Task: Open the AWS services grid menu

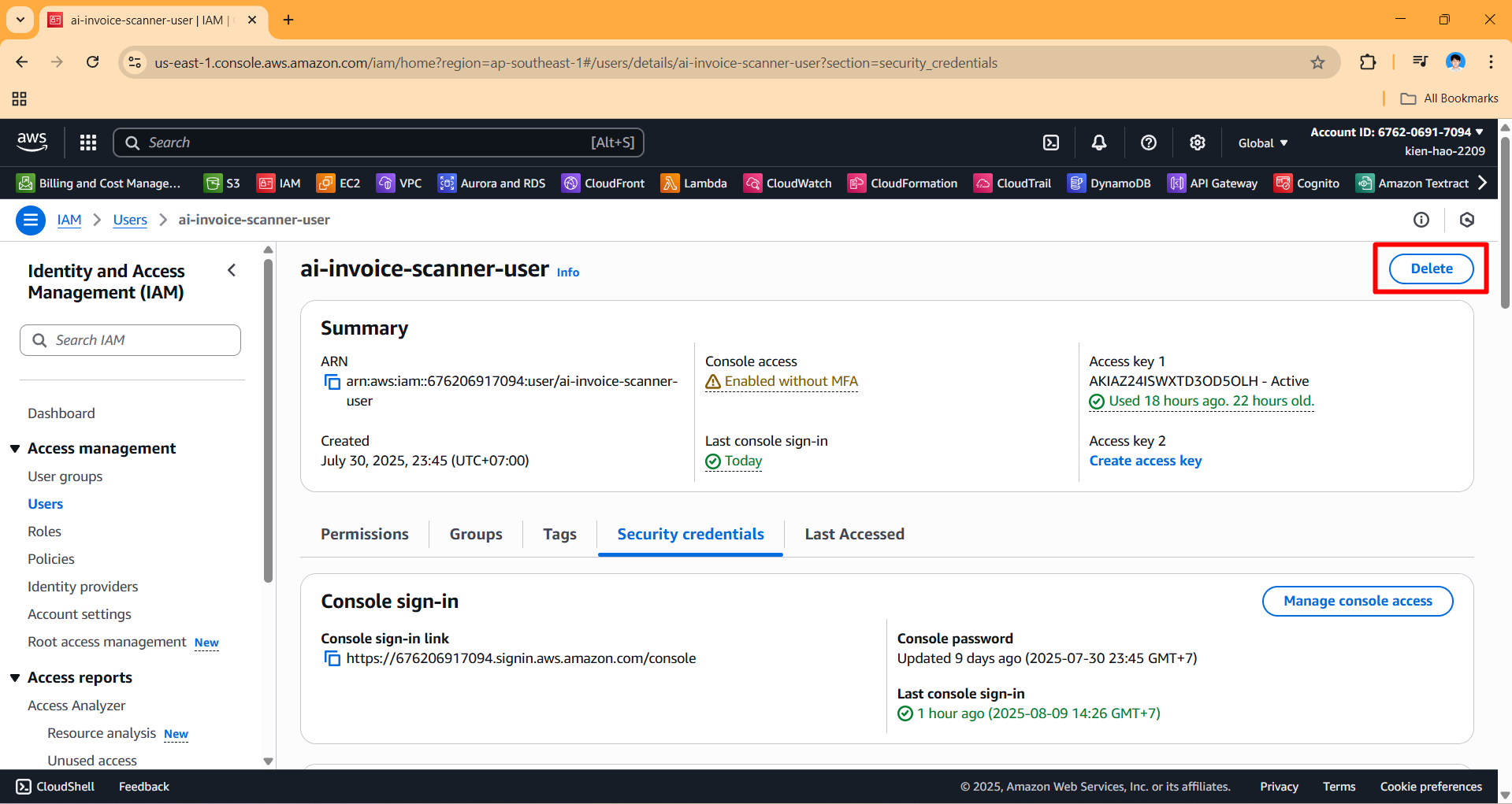Action: point(87,143)
